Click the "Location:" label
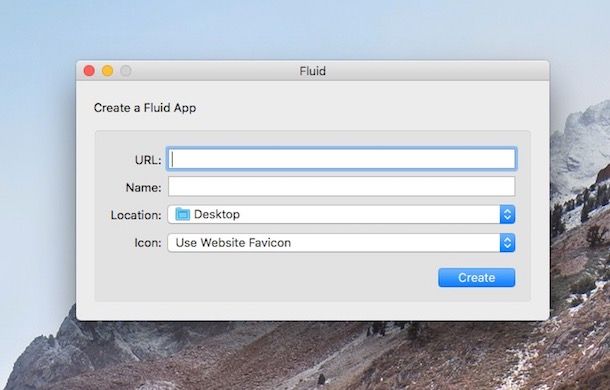 136,215
